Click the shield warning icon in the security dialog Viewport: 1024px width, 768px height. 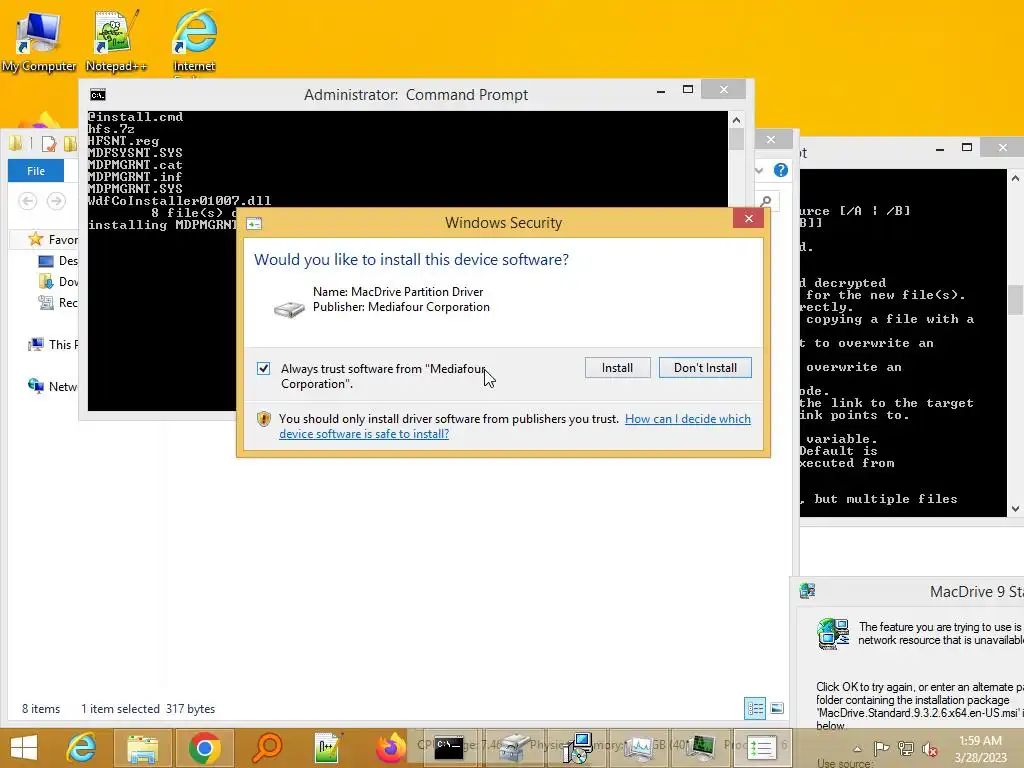(264, 419)
